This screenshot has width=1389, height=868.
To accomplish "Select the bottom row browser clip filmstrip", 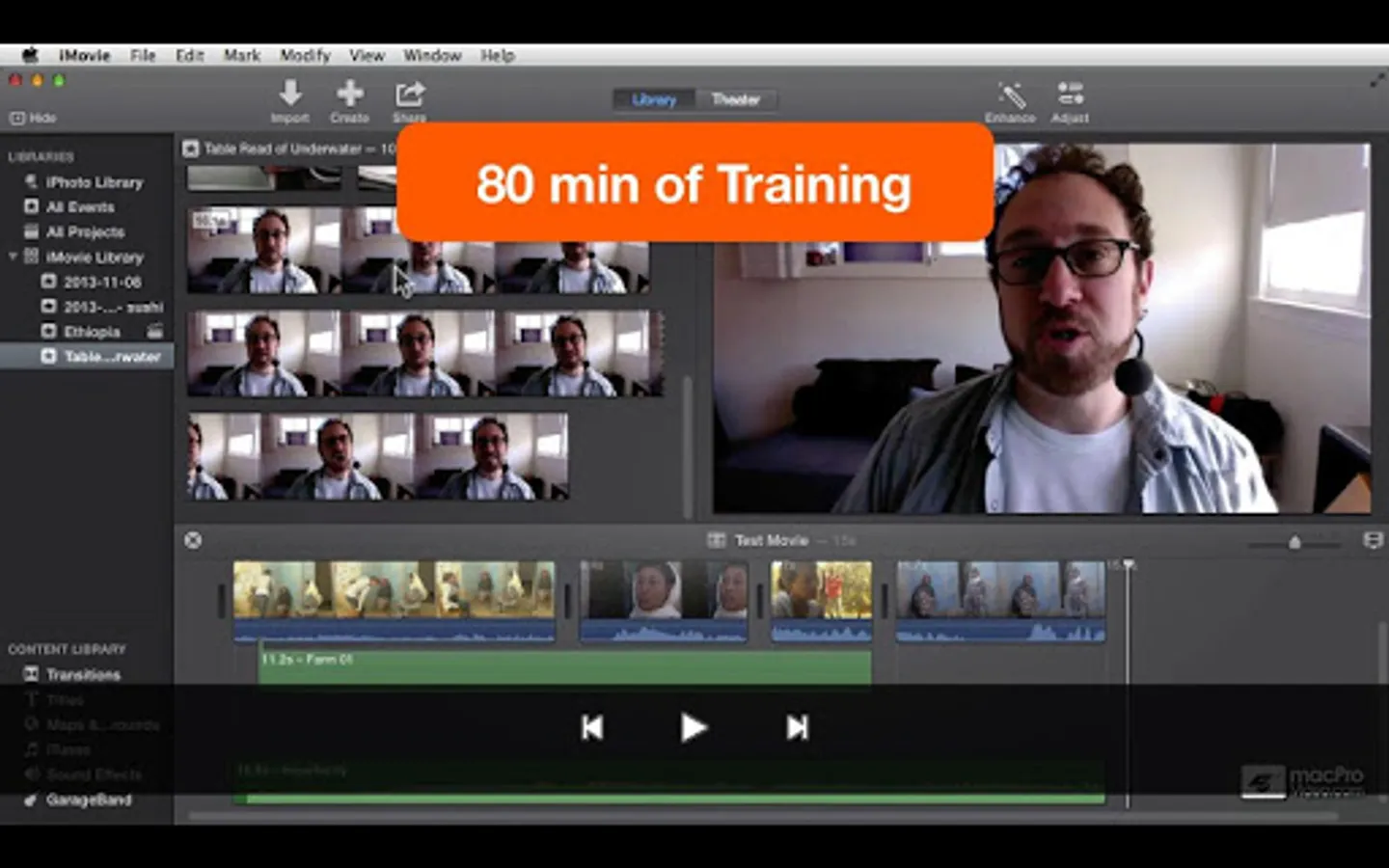I will [x=377, y=457].
